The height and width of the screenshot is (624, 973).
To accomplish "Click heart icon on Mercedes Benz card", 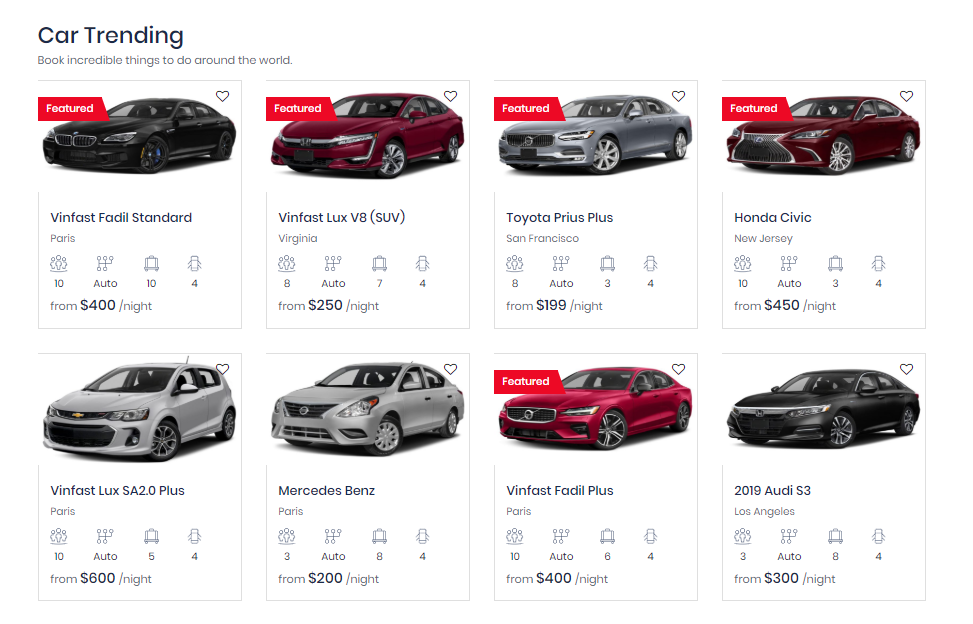I will click(450, 370).
